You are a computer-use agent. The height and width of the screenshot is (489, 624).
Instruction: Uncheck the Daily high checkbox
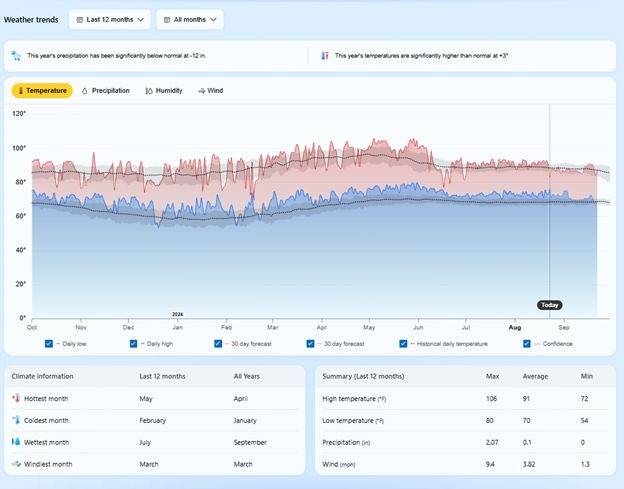click(x=133, y=344)
